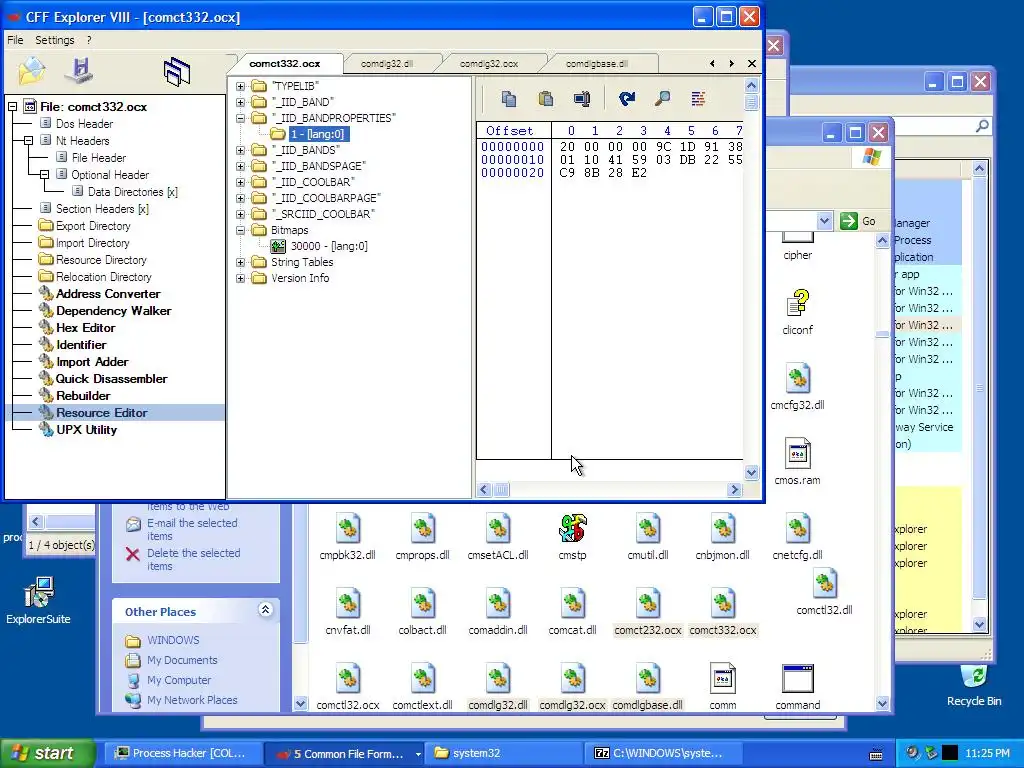Click hex view vertical scrollbar down arrow
1024x768 pixels.
tap(751, 472)
